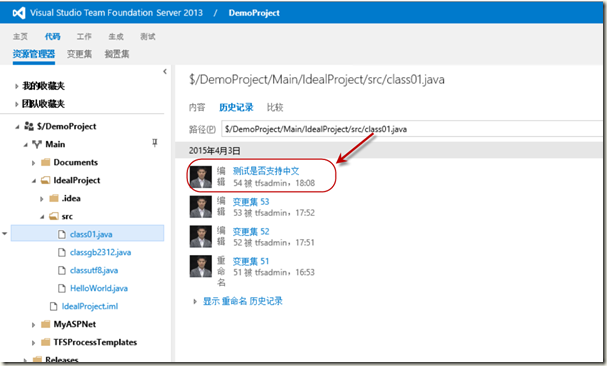Click the Visual Studio logo icon
This screenshot has width=607, height=366.
click(x=19, y=13)
